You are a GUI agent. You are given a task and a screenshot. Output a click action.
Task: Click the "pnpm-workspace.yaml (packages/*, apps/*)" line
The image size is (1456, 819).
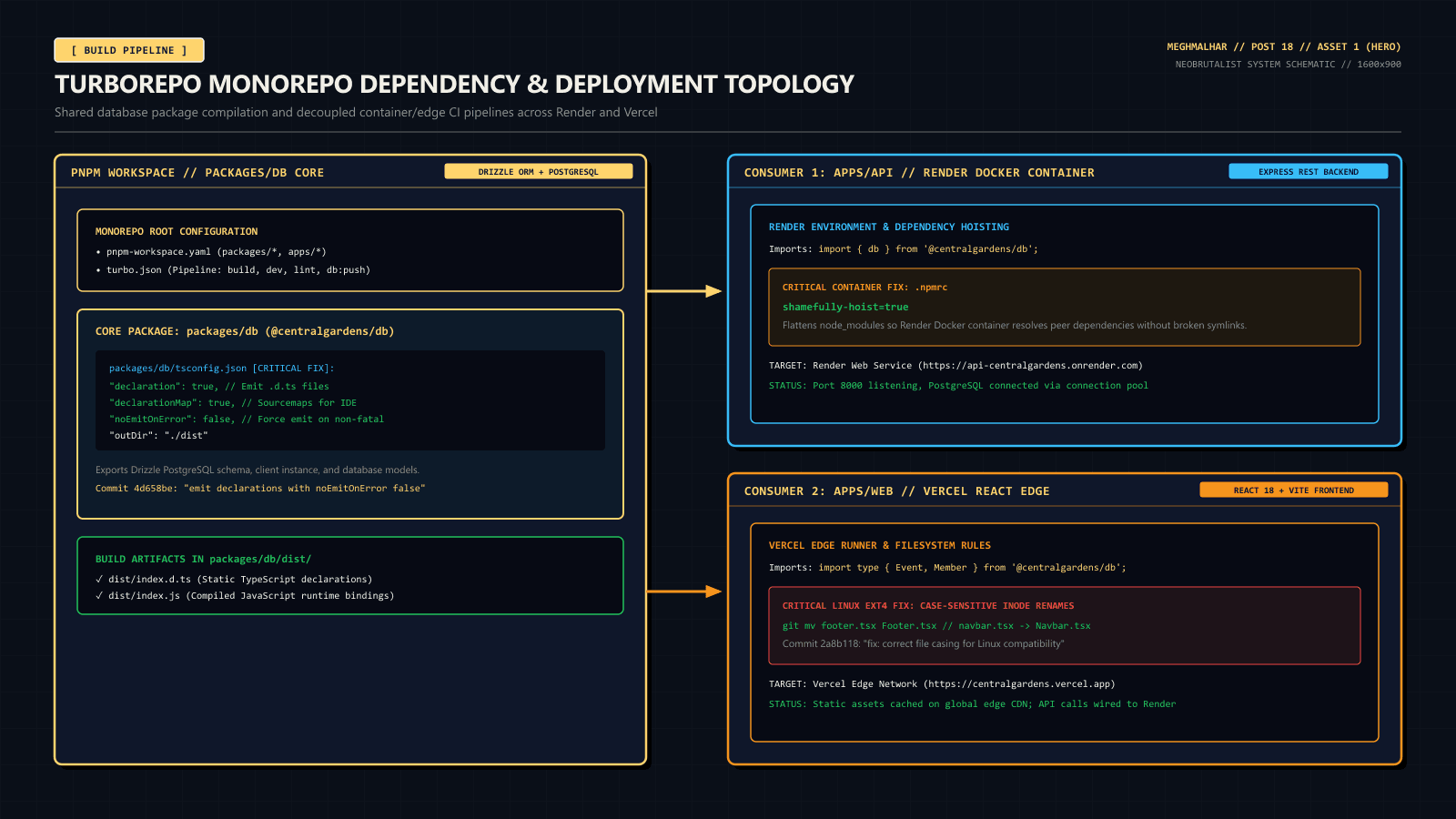click(x=211, y=252)
